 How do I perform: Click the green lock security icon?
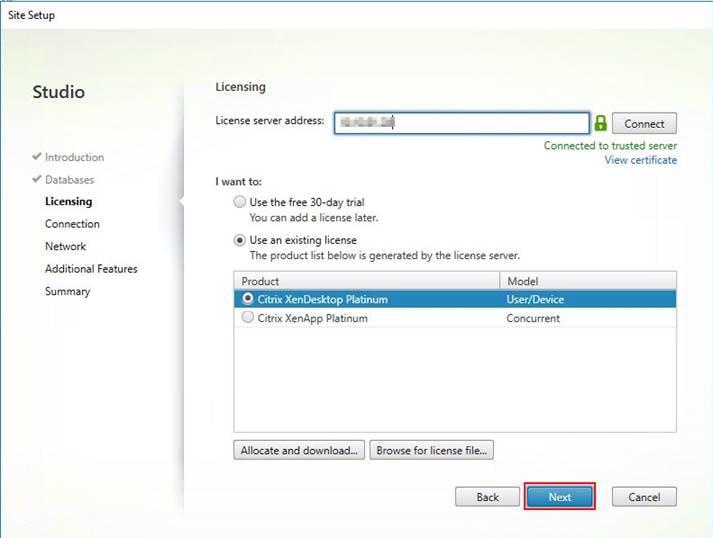[600, 123]
